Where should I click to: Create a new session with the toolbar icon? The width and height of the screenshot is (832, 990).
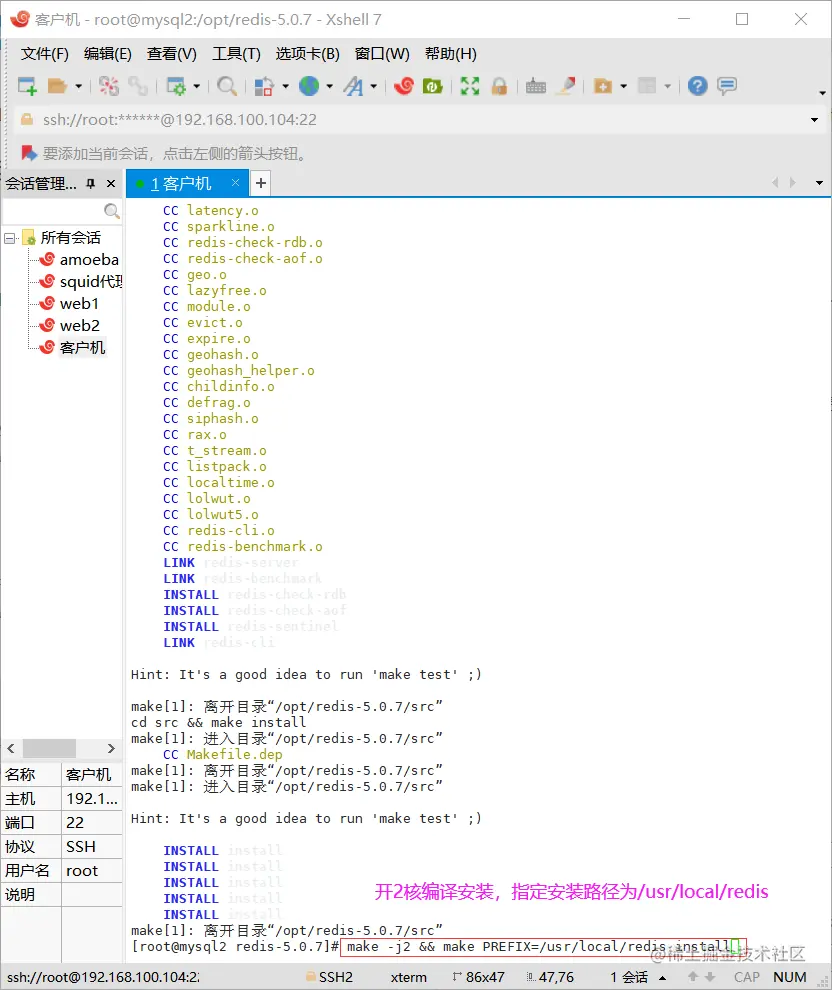pyautogui.click(x=27, y=86)
